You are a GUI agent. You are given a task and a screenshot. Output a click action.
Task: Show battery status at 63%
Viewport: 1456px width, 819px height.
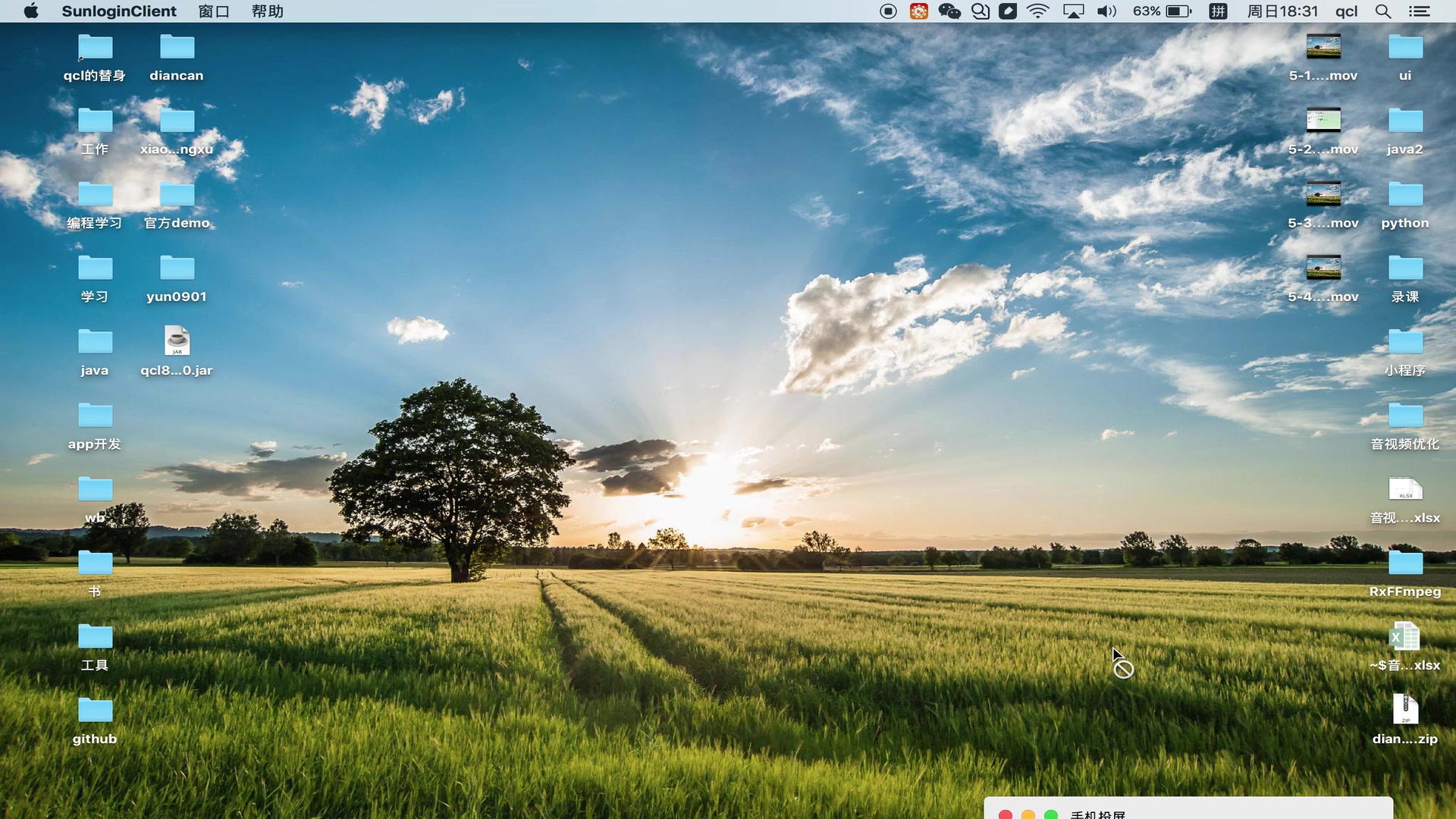pyautogui.click(x=1163, y=11)
